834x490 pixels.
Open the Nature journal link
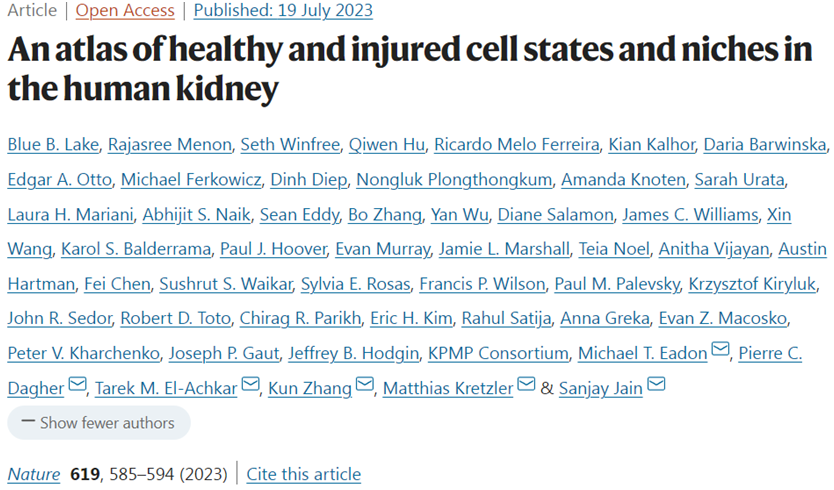pyautogui.click(x=34, y=474)
